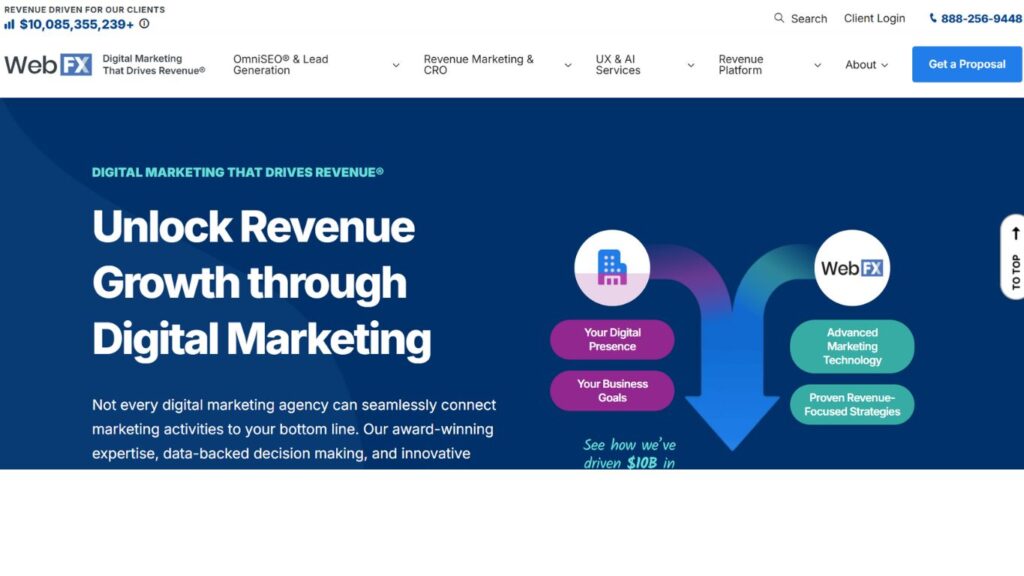Click the circular WebFX icon in the hero diagram
Image resolution: width=1024 pixels, height=576 pixels.
pos(851,268)
